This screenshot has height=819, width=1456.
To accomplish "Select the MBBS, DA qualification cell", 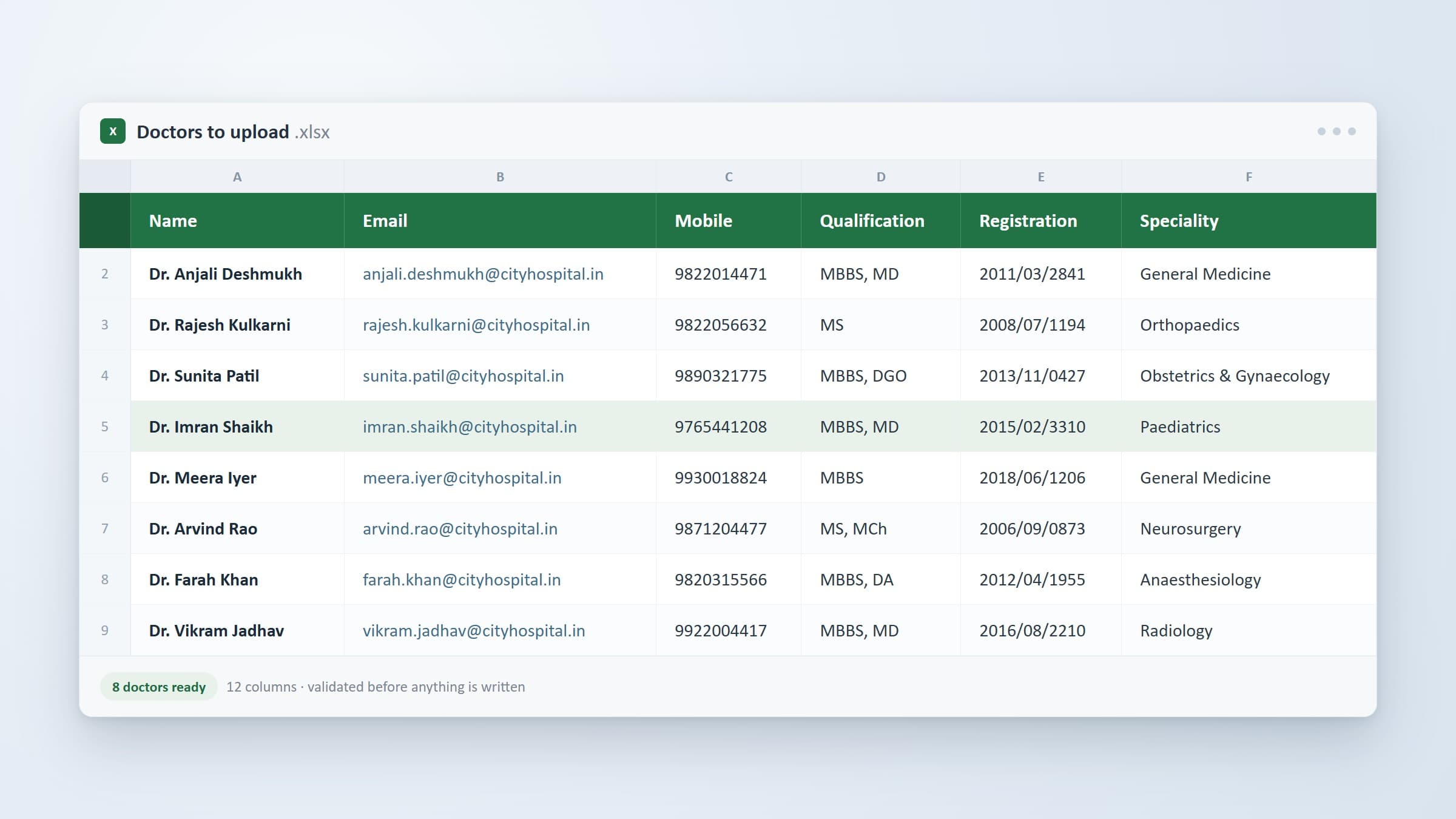I will (x=880, y=579).
